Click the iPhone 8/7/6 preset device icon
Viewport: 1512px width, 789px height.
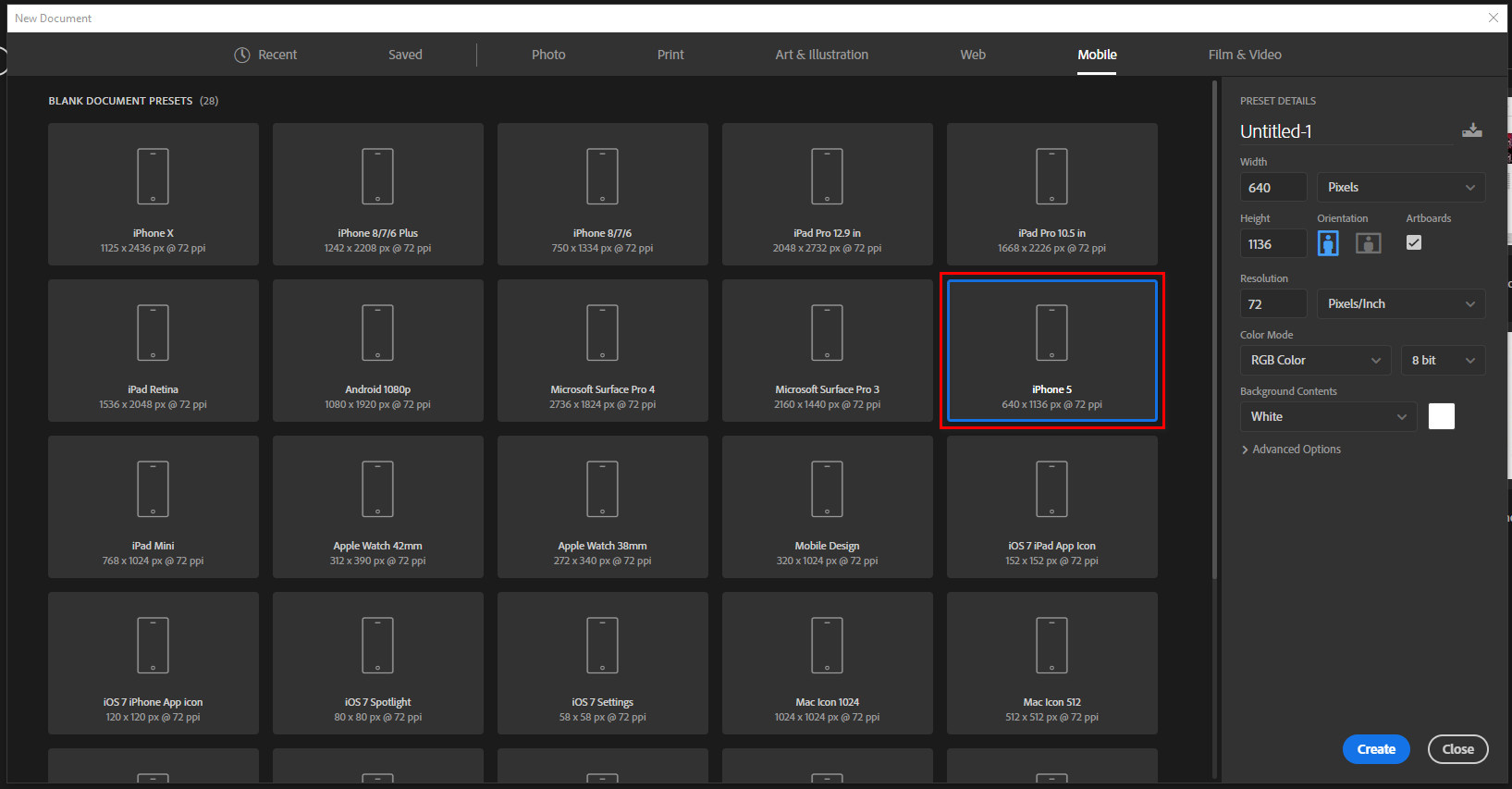point(602,176)
